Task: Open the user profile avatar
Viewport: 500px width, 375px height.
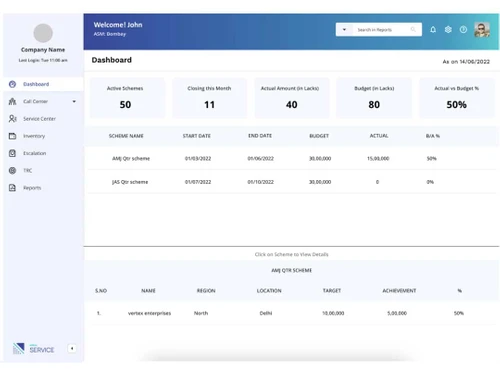Action: pyautogui.click(x=482, y=30)
